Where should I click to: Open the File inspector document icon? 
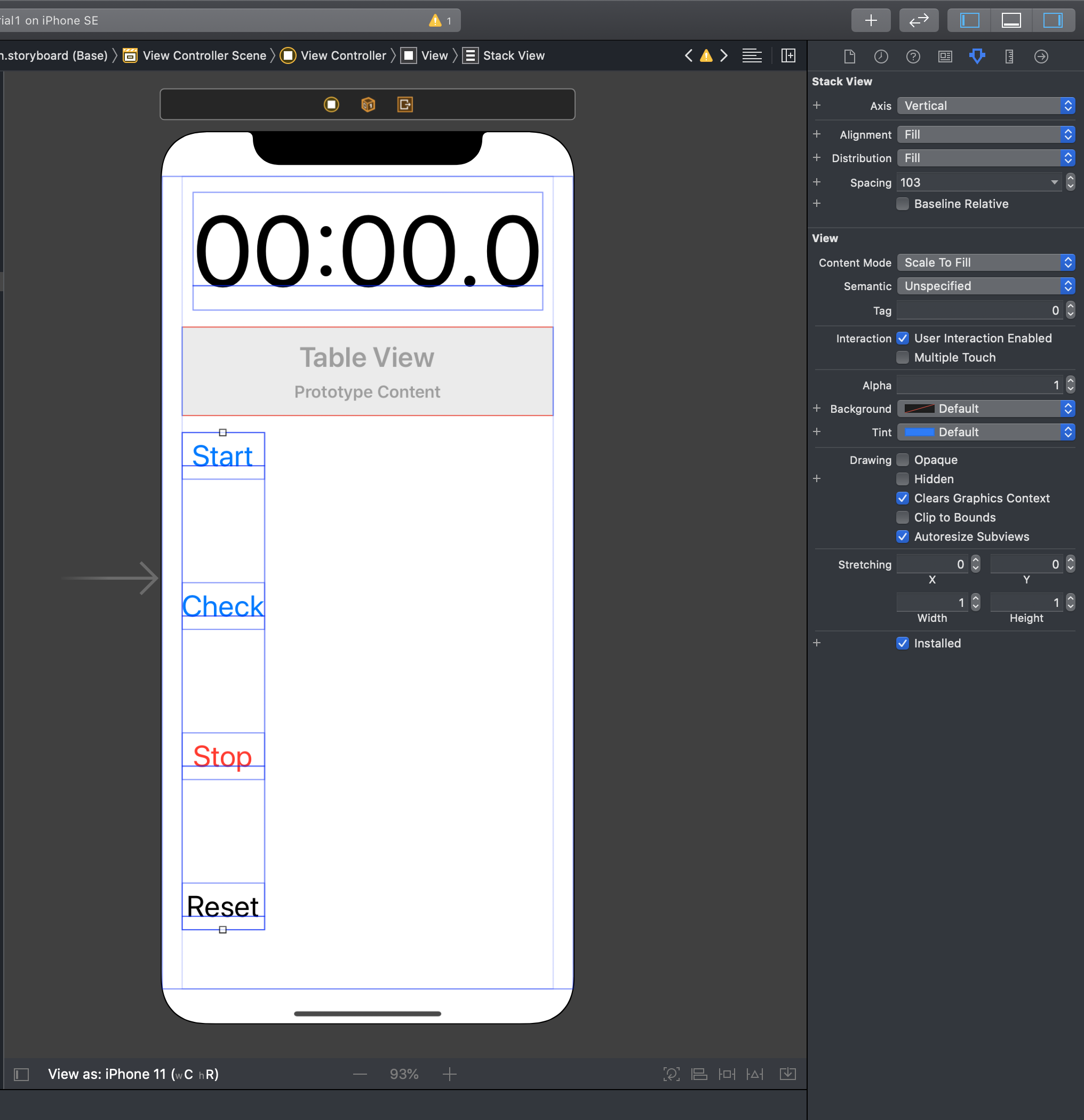tap(850, 56)
